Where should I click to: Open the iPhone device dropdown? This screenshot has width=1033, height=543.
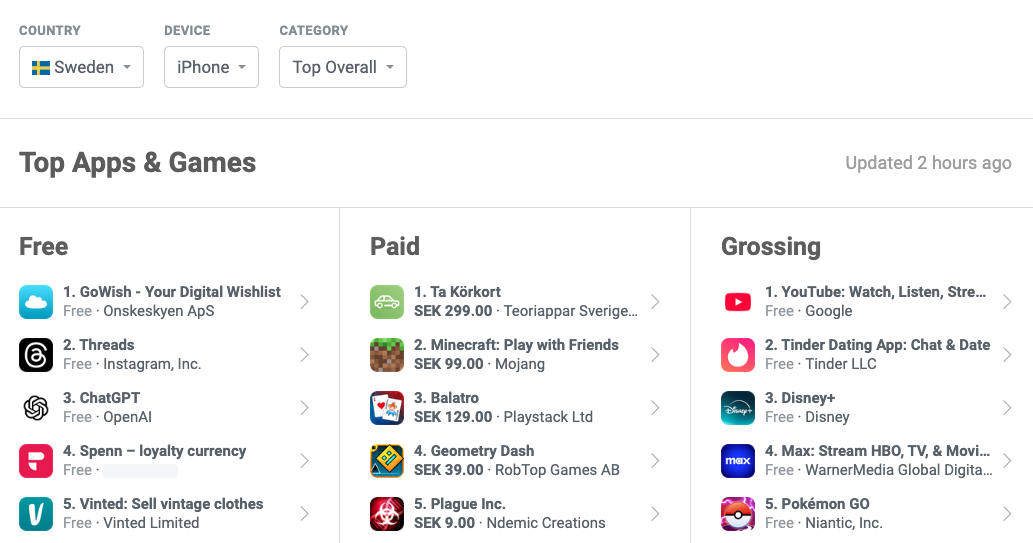[x=211, y=67]
